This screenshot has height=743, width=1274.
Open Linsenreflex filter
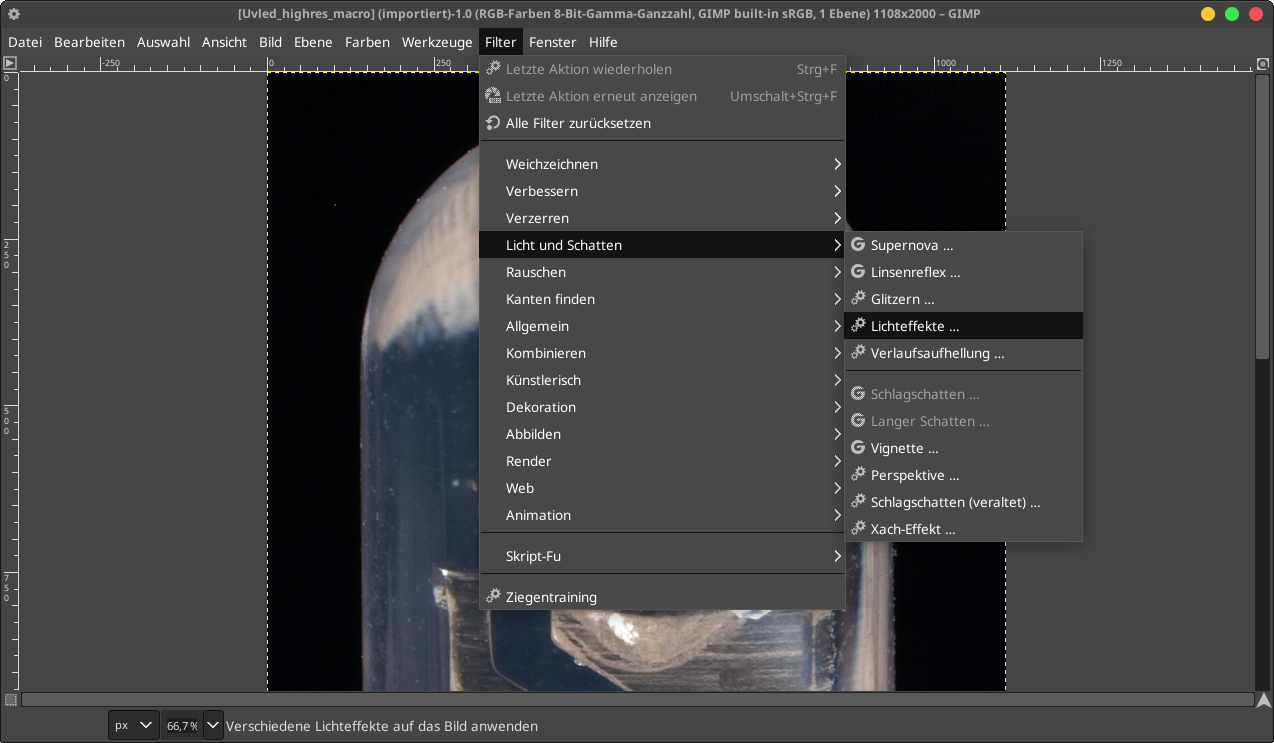(963, 272)
